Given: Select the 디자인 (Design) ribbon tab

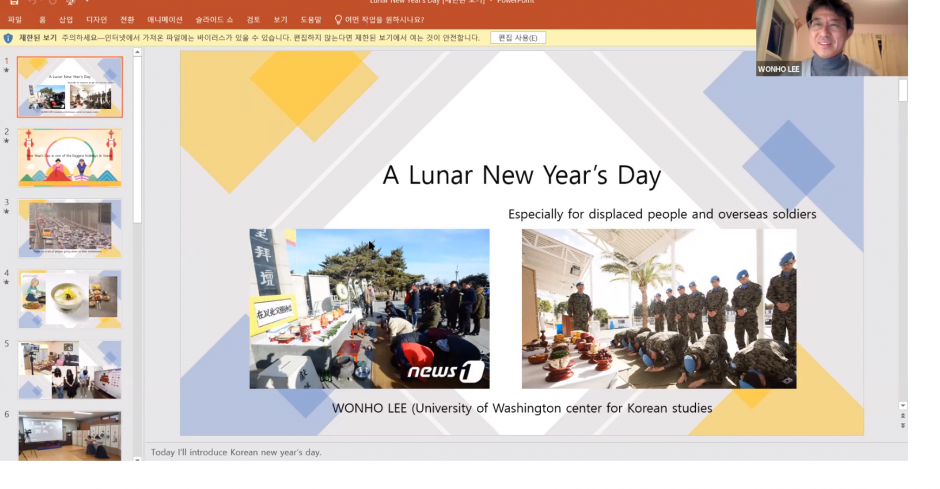Looking at the screenshot, I should [x=97, y=20].
